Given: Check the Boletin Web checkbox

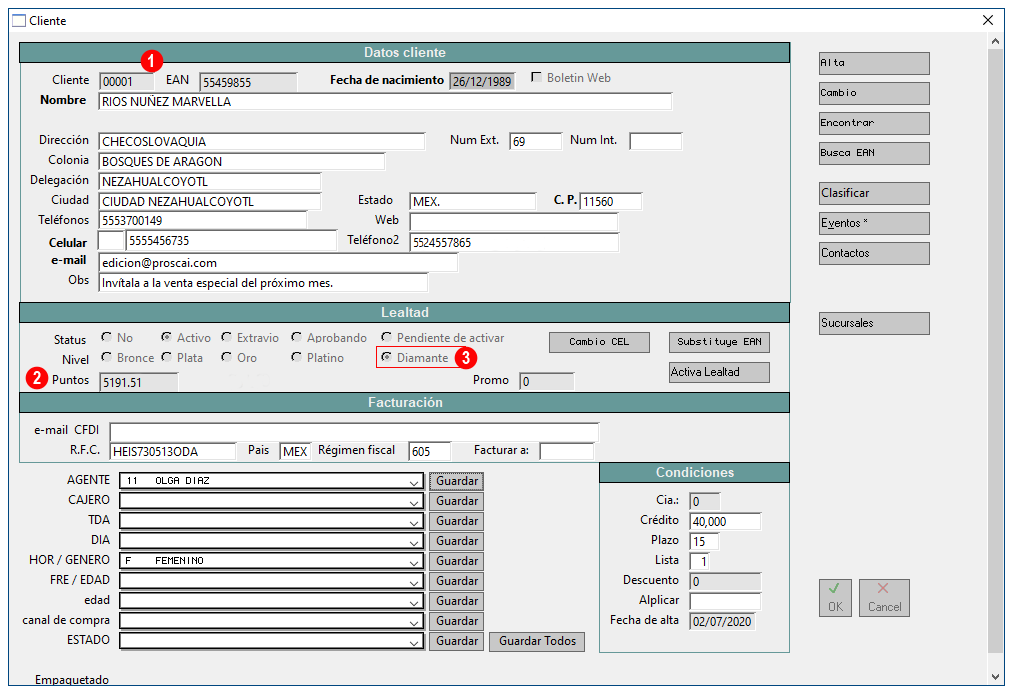Looking at the screenshot, I should tap(536, 77).
